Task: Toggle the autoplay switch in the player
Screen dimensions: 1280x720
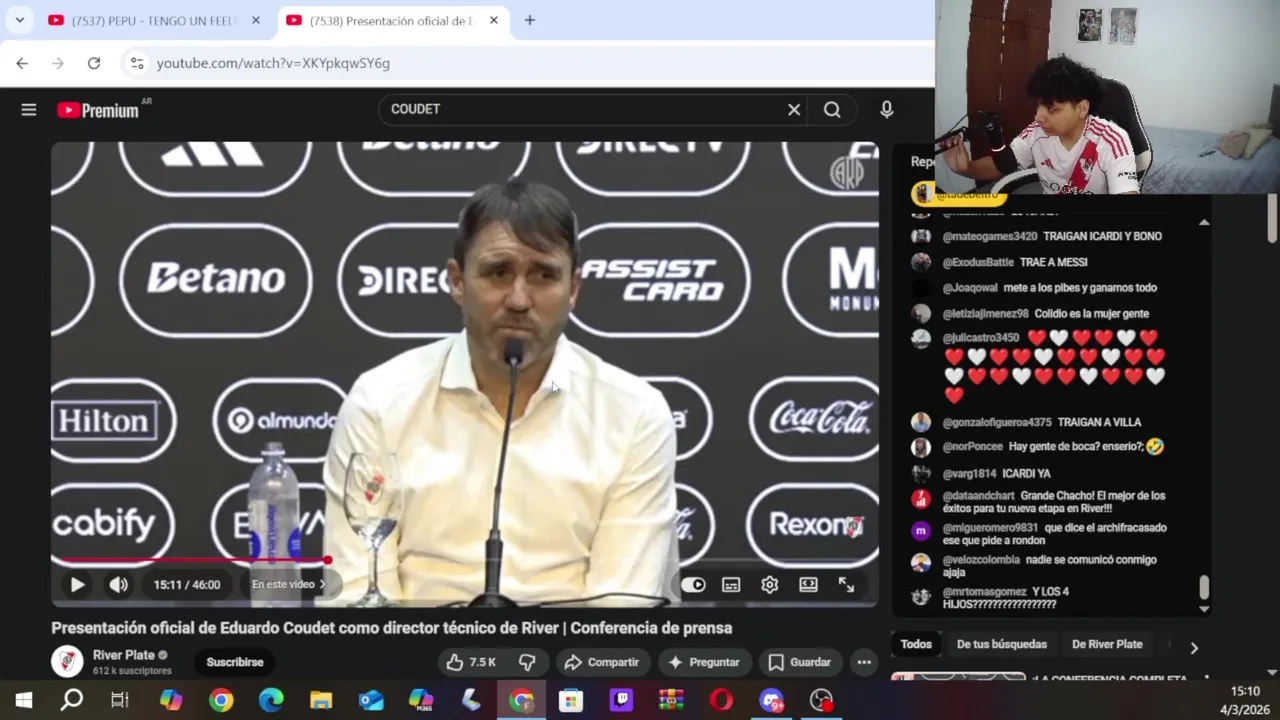Action: [x=693, y=585]
